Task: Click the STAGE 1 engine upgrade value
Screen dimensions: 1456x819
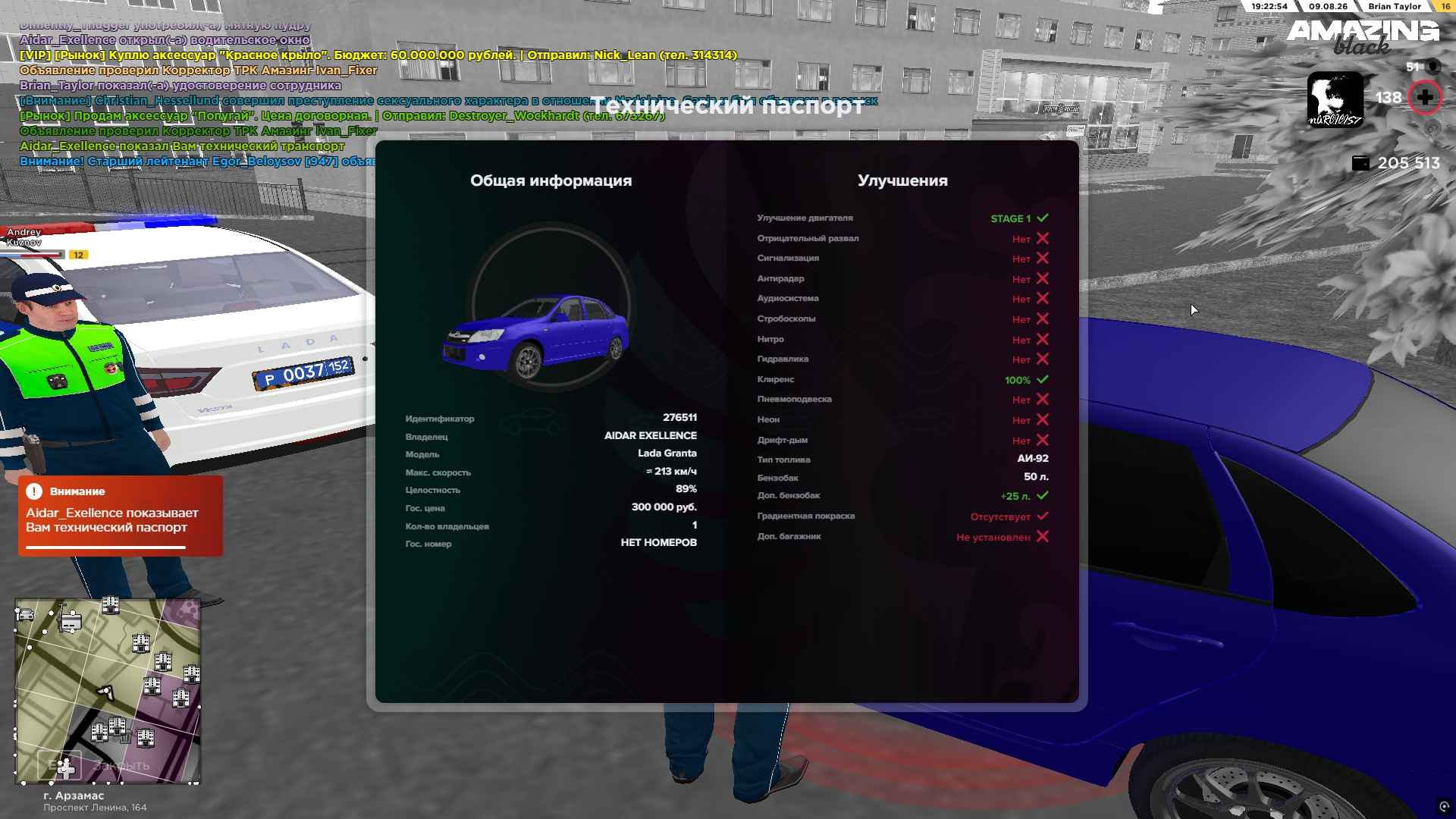Action: point(1011,218)
